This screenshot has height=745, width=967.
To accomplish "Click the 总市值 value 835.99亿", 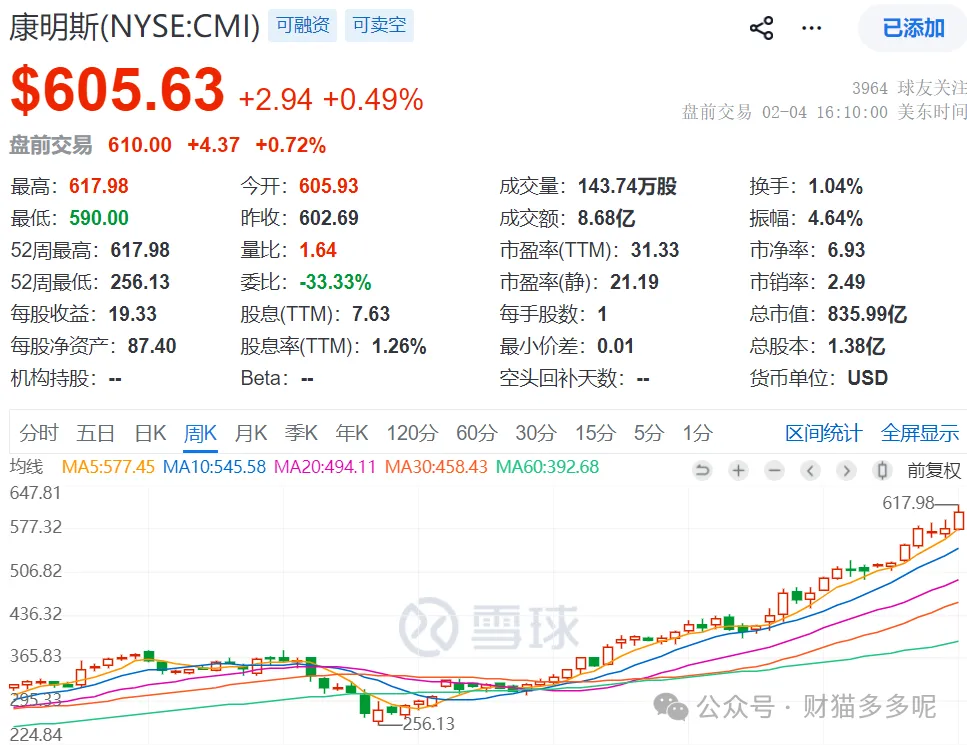I will pos(867,314).
